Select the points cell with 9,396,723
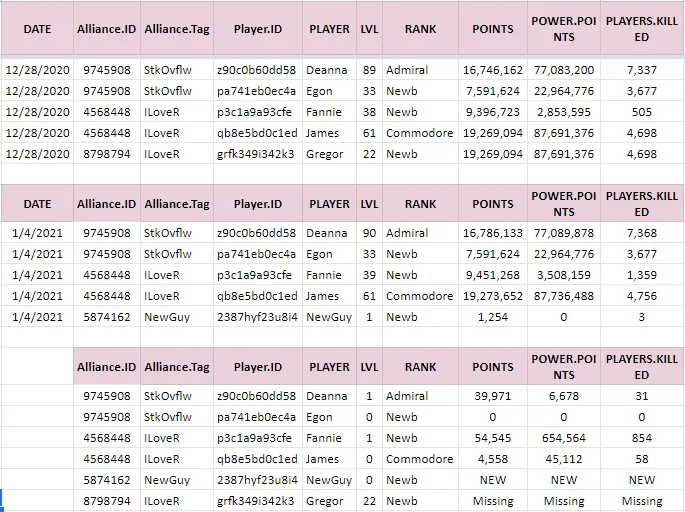Image resolution: width=685 pixels, height=512 pixels. (x=493, y=112)
